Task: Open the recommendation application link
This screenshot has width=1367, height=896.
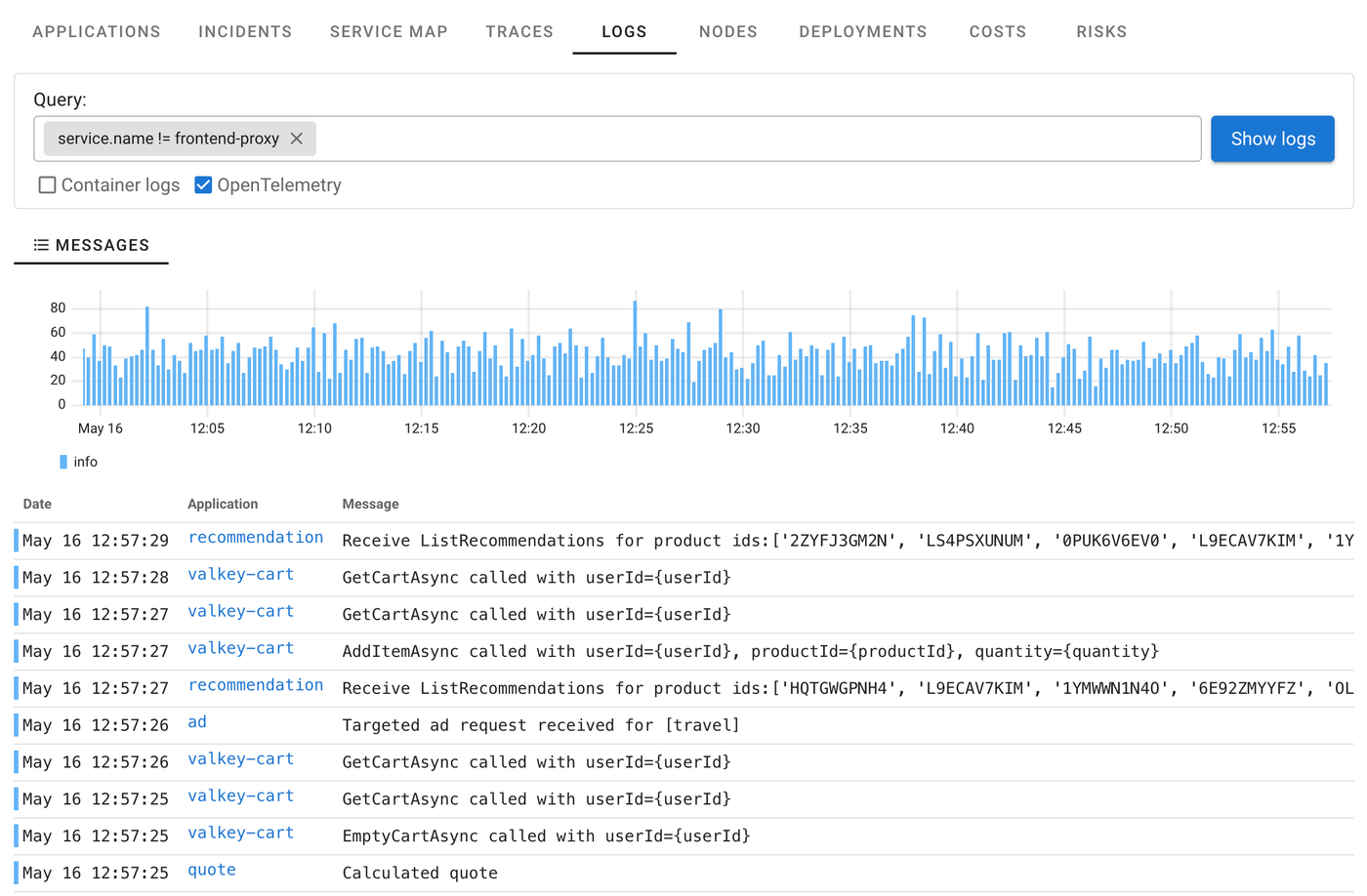Action: pos(256,538)
